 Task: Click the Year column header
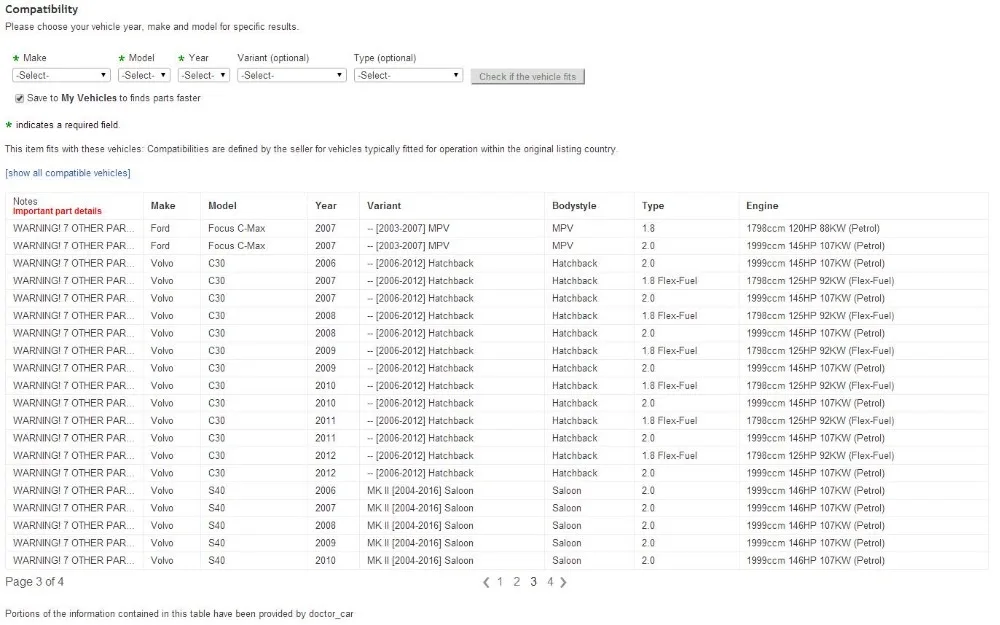coord(325,205)
